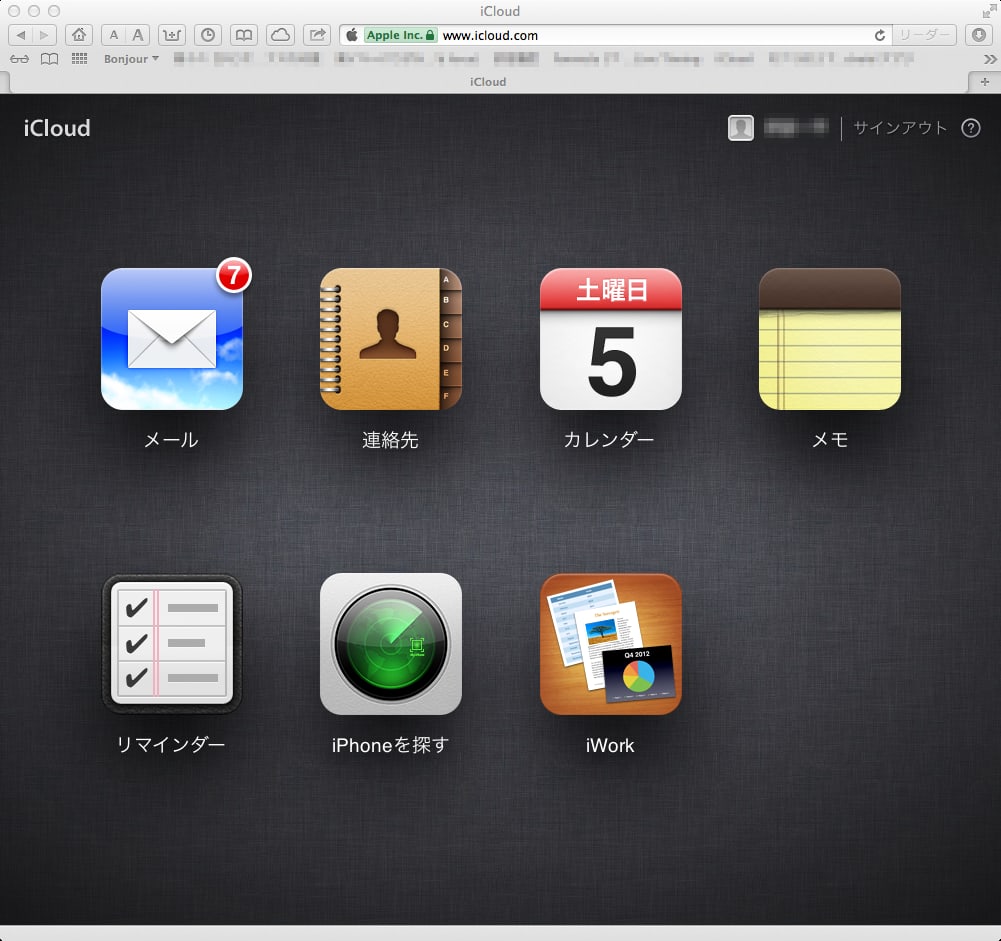Open the downloads button in toolbar
Image resolution: width=1001 pixels, height=941 pixels.
coord(979,35)
